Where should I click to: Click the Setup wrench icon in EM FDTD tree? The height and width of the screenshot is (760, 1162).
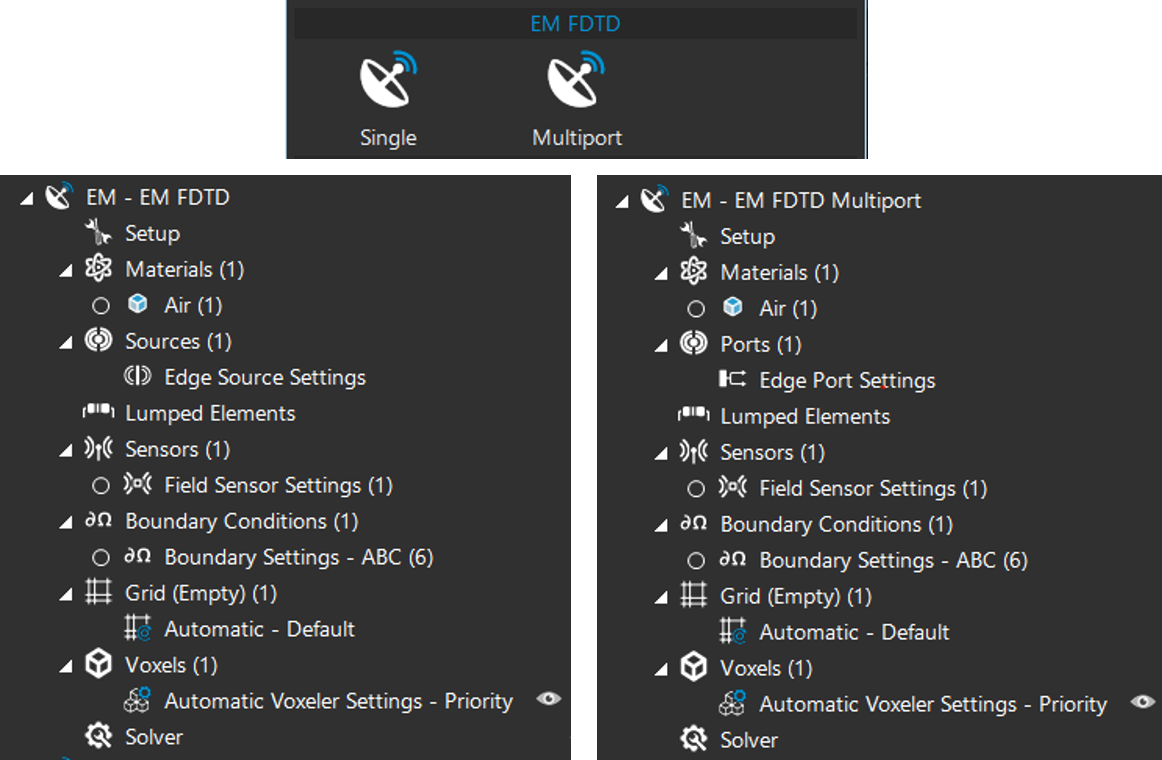pos(98,234)
